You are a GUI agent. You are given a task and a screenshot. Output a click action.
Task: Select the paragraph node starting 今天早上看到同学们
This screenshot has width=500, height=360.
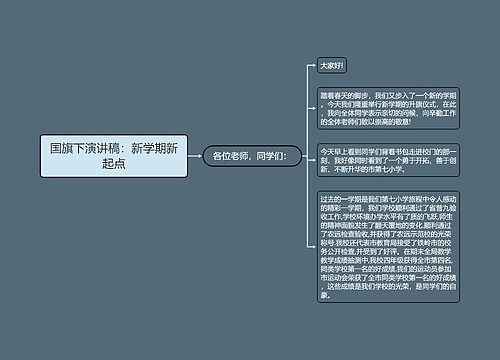coord(388,160)
